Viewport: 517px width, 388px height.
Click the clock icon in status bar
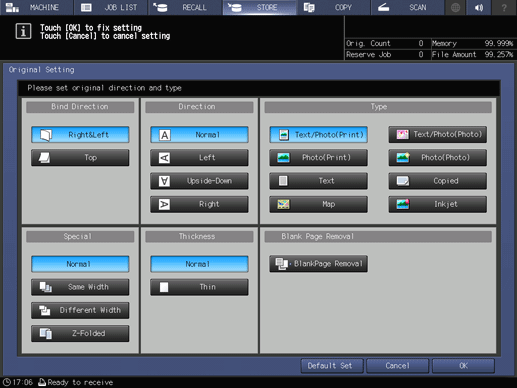[7, 382]
